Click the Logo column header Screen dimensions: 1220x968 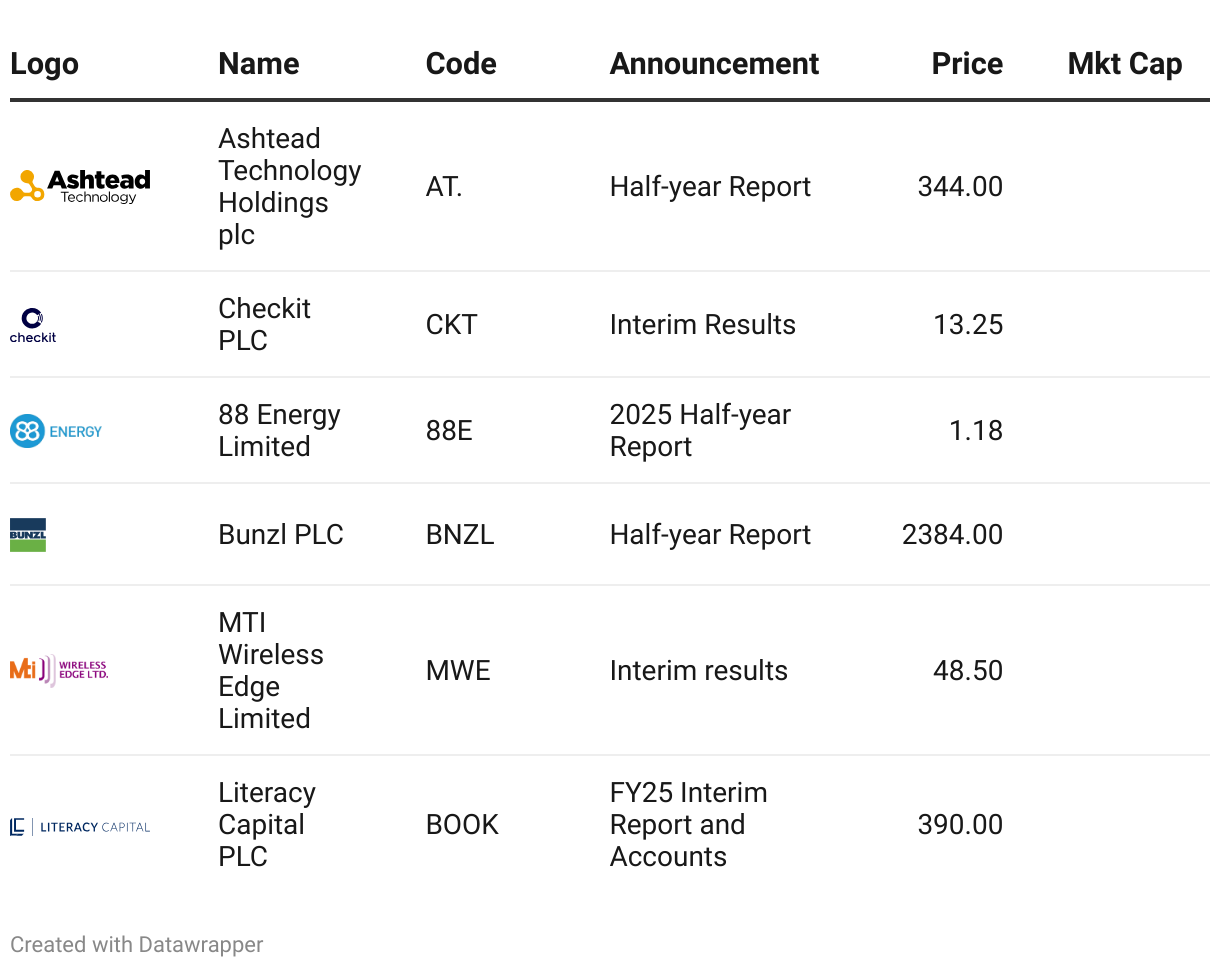[x=44, y=64]
